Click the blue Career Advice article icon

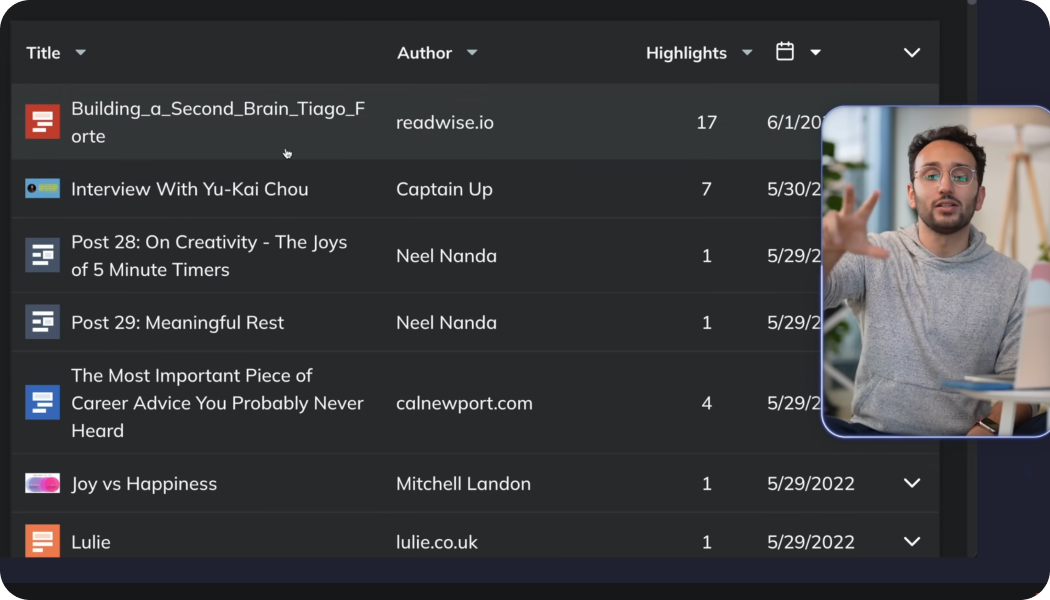tap(42, 402)
